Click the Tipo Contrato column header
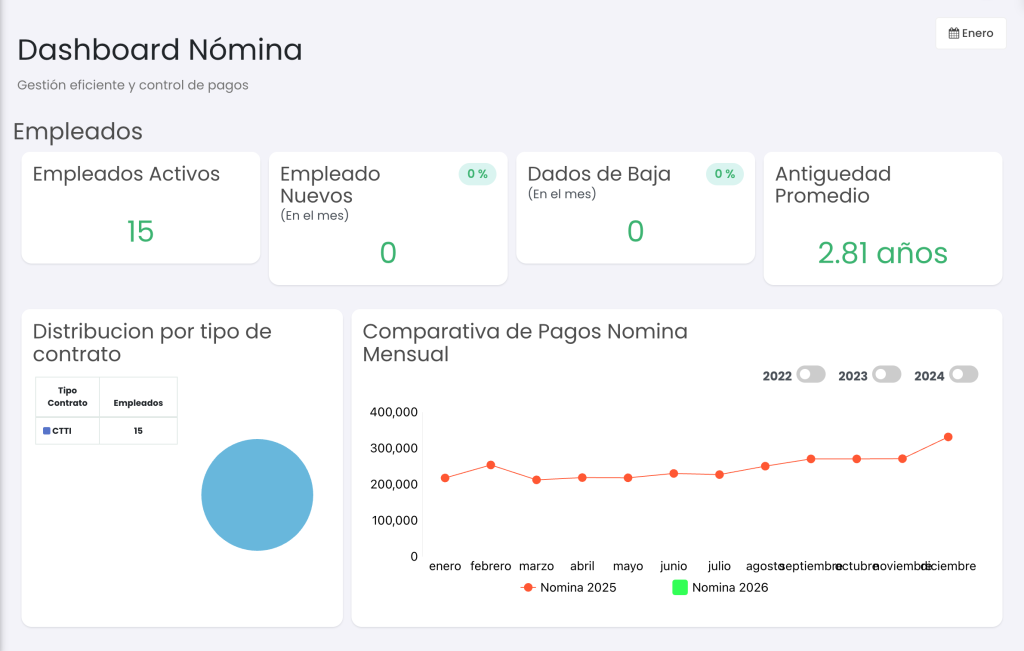 coord(66,396)
